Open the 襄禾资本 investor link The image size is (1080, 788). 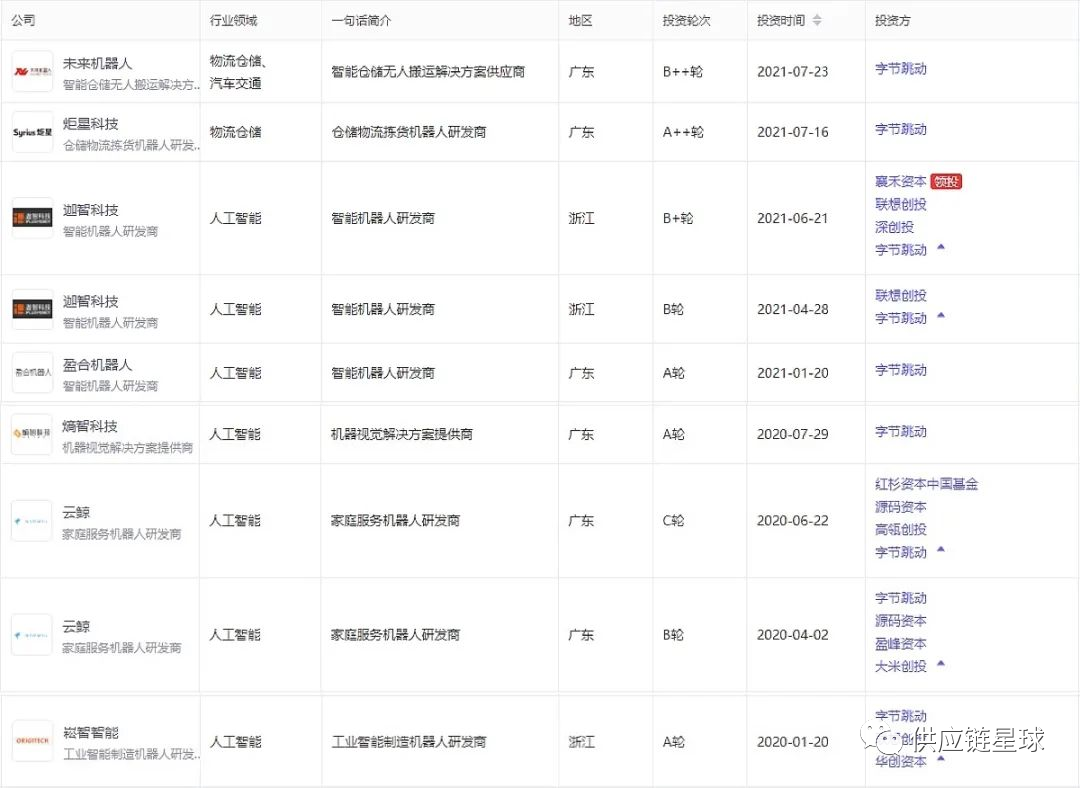pos(901,181)
